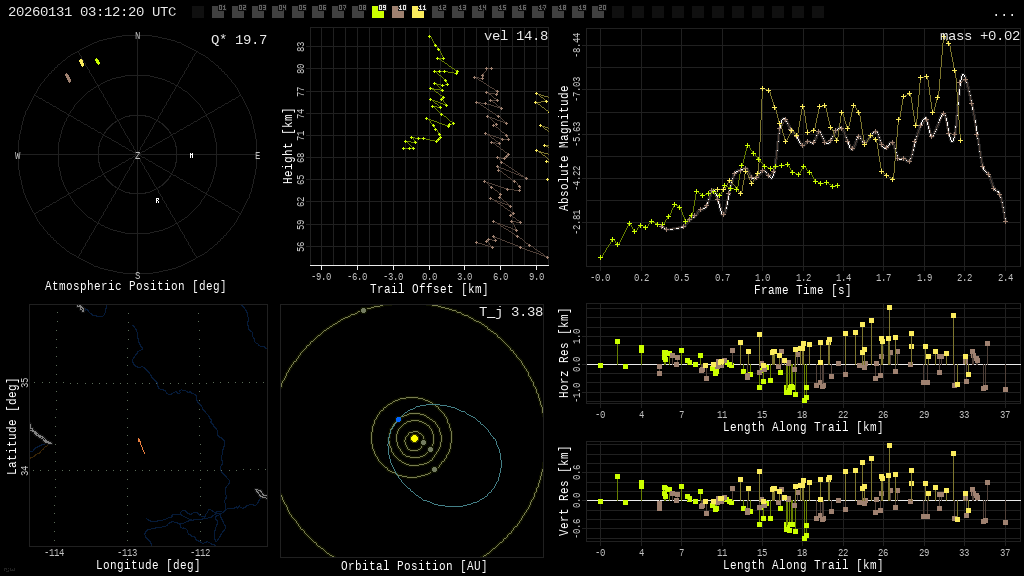
Task: Click the lime station 09 swatch
Action: tap(377, 12)
